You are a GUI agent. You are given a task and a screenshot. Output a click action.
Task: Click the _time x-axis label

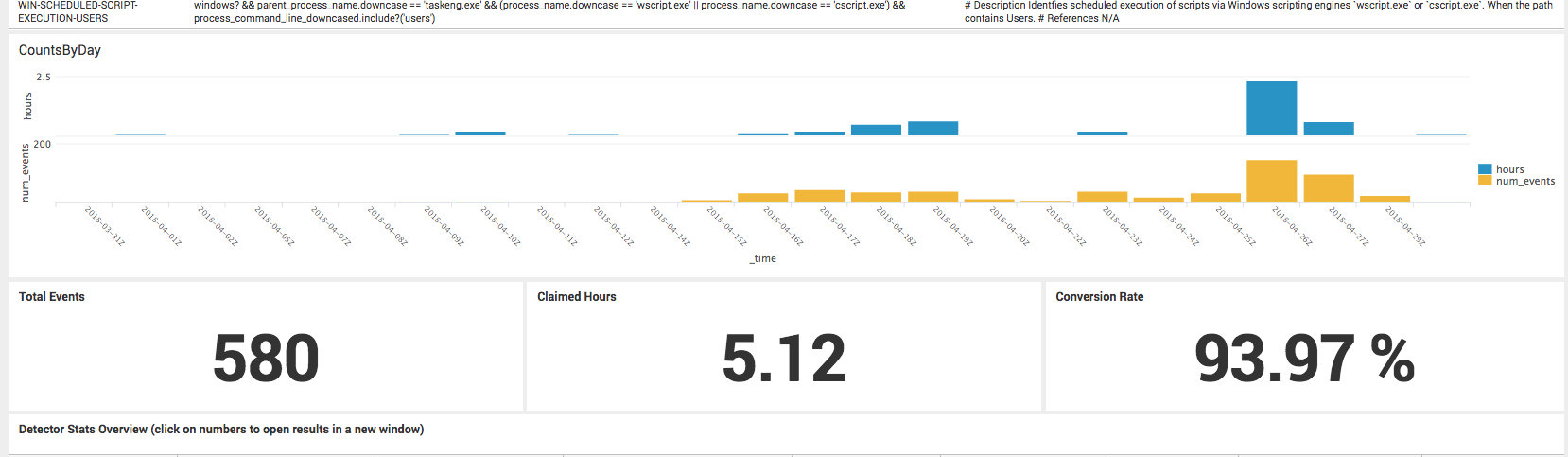[762, 258]
